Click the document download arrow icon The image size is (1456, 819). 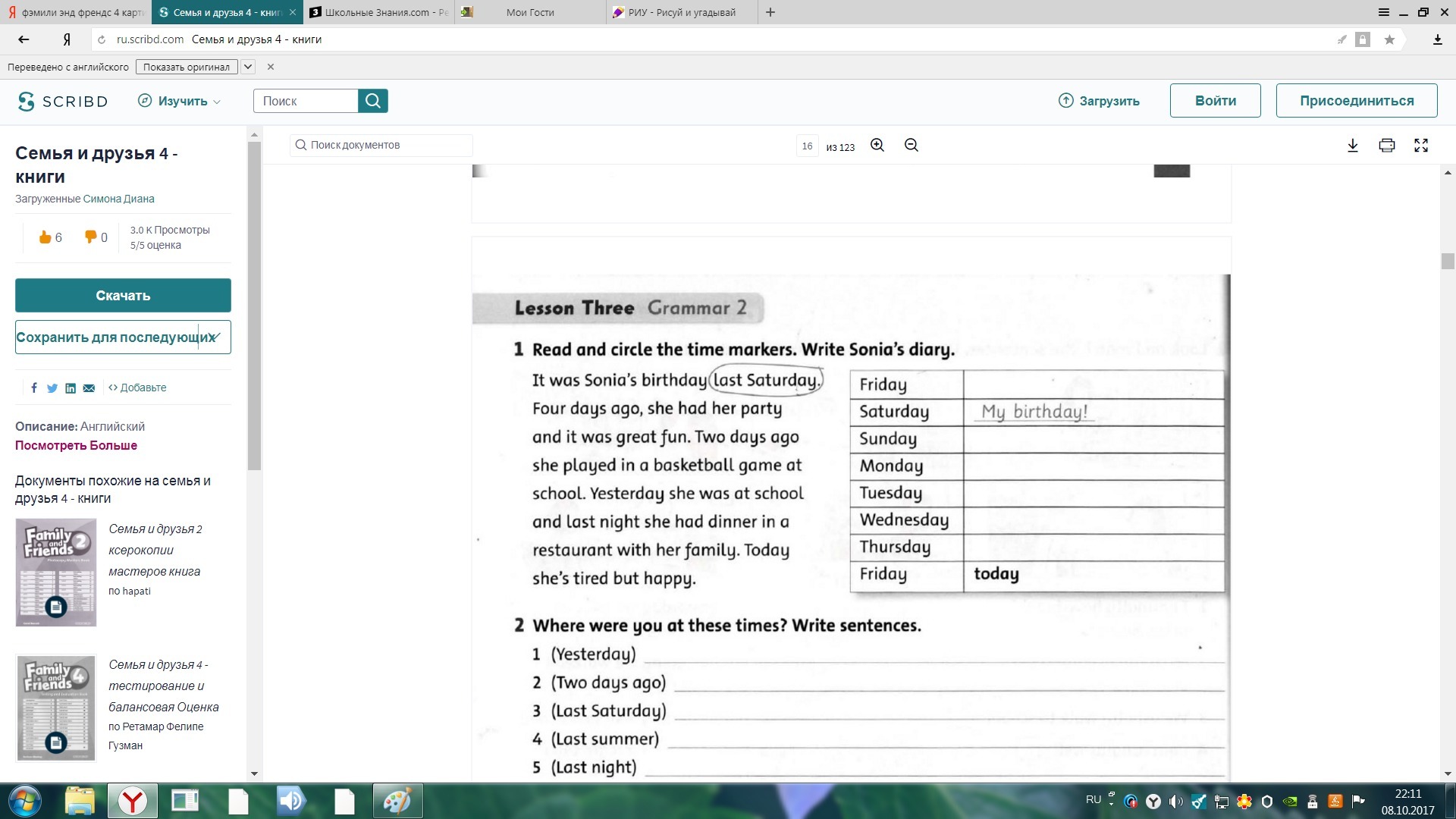click(x=1352, y=146)
